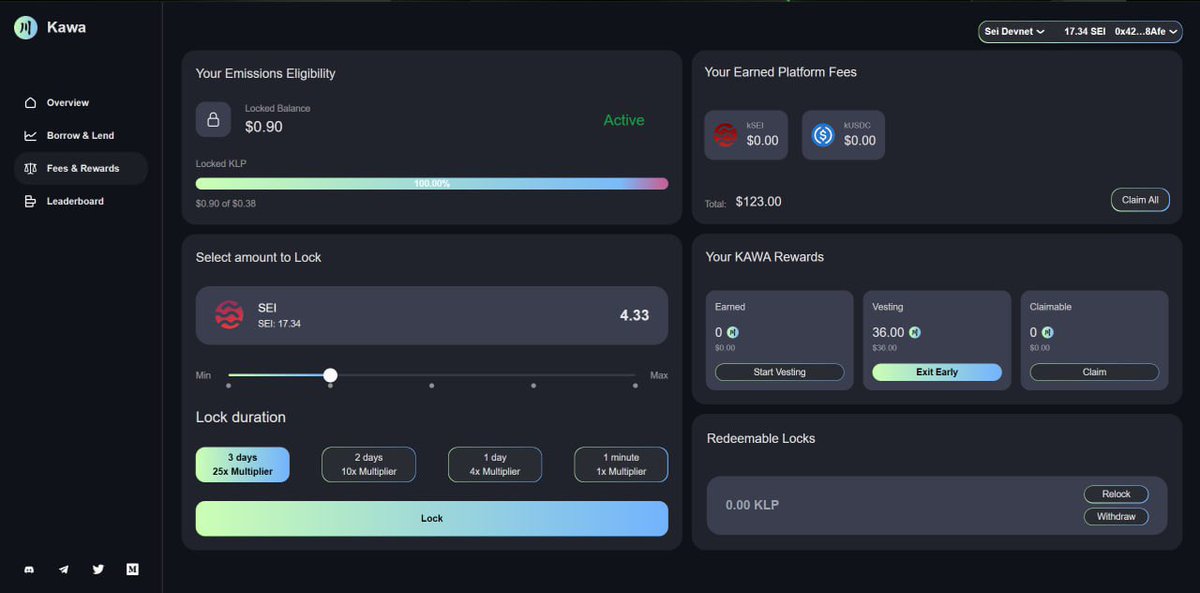Click the lock amount slider handle
Image resolution: width=1200 pixels, height=593 pixels.
coord(330,375)
